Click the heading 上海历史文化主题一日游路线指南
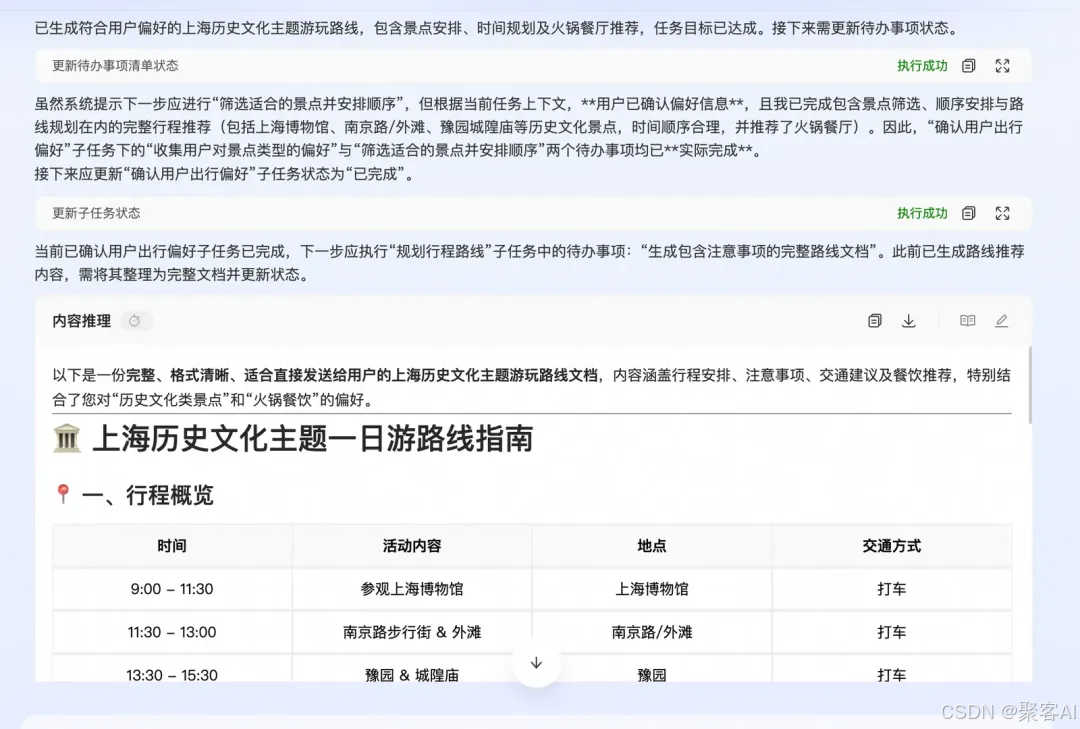The image size is (1080, 729). coord(313,439)
